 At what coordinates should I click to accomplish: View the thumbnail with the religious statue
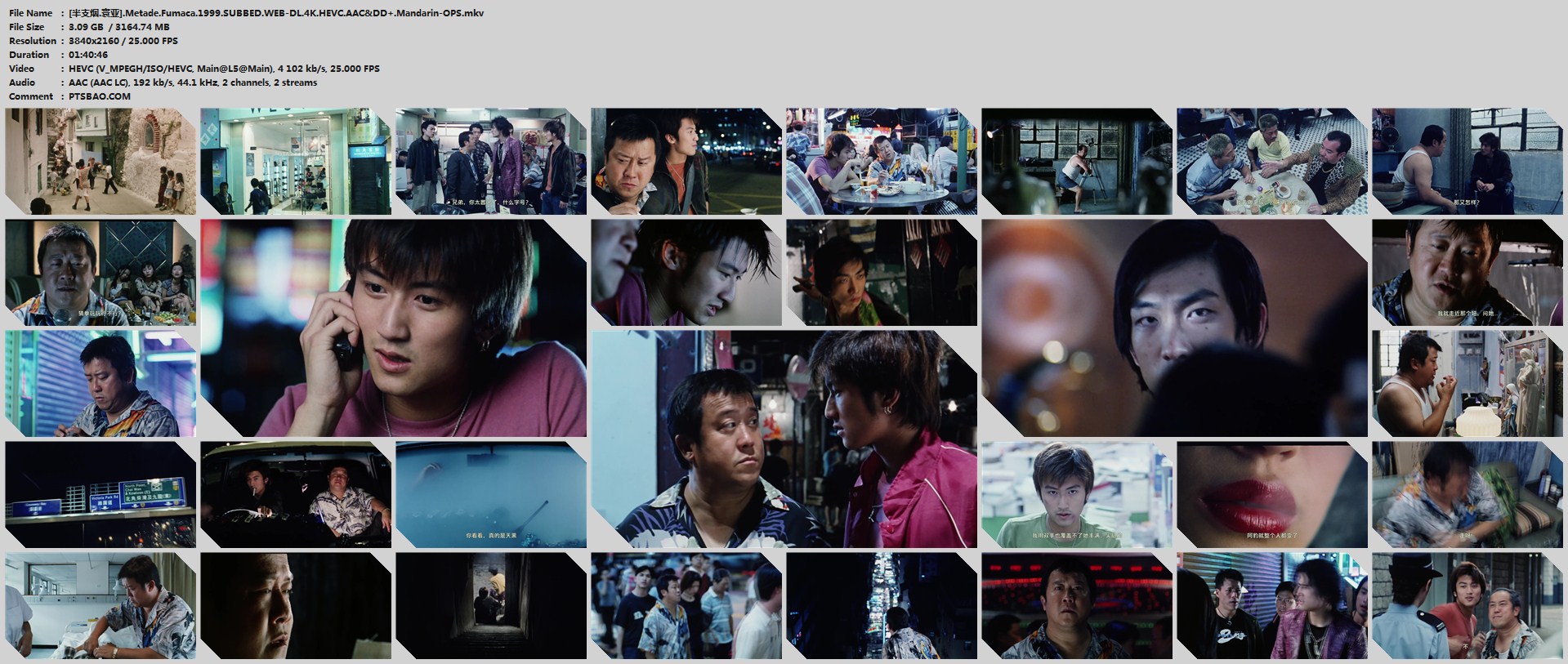pos(1467,384)
